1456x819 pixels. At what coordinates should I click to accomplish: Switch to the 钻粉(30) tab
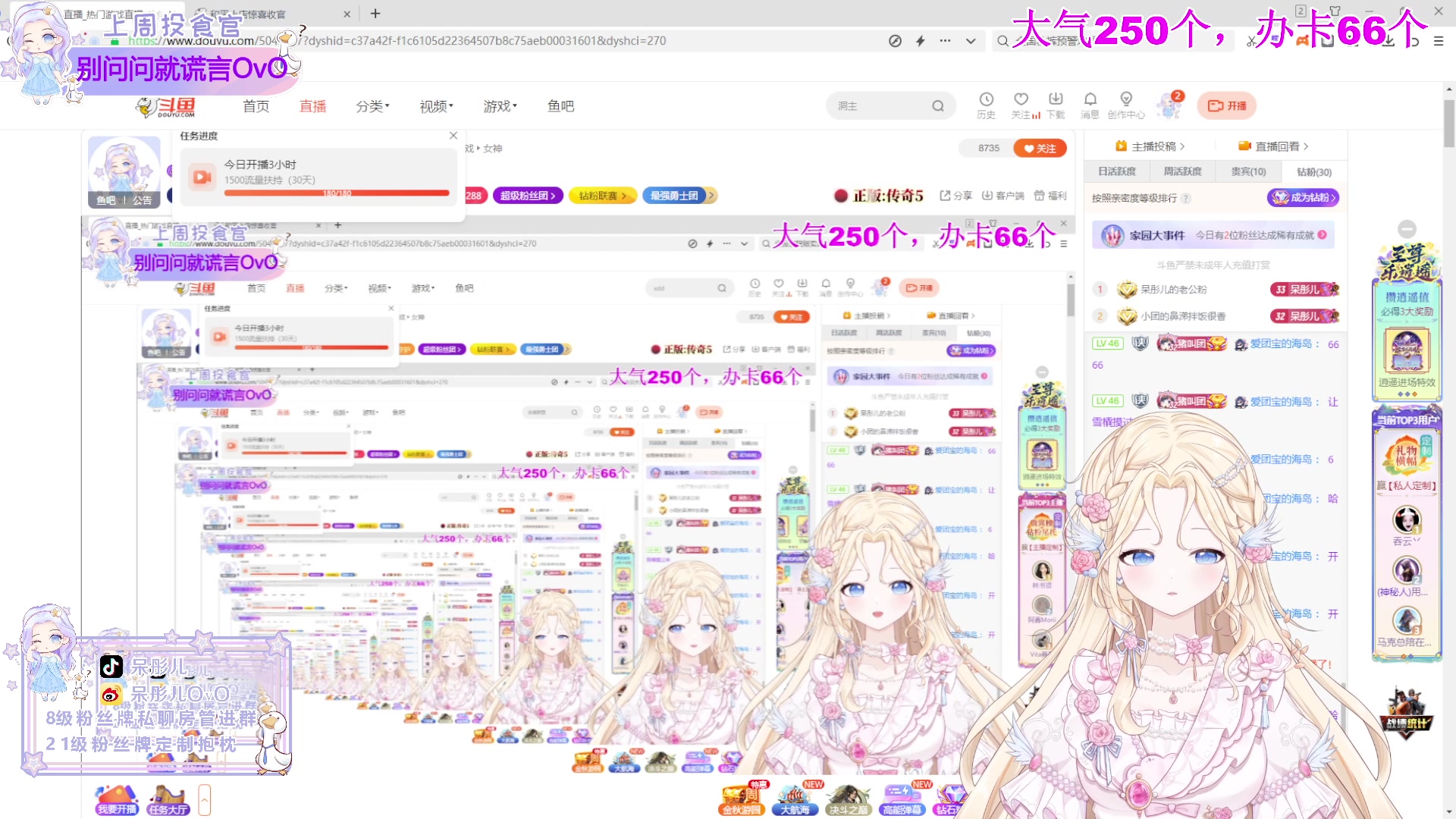tap(1314, 172)
